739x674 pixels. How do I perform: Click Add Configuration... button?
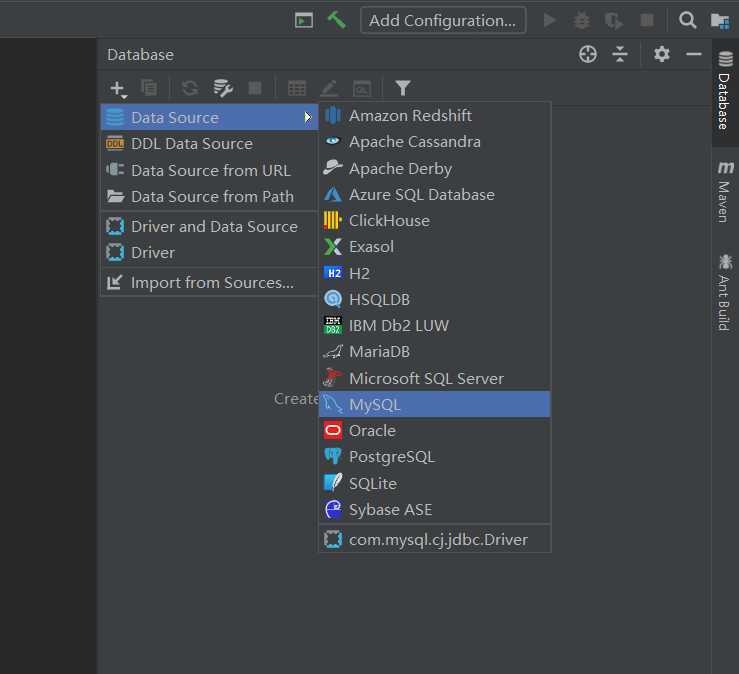[443, 20]
